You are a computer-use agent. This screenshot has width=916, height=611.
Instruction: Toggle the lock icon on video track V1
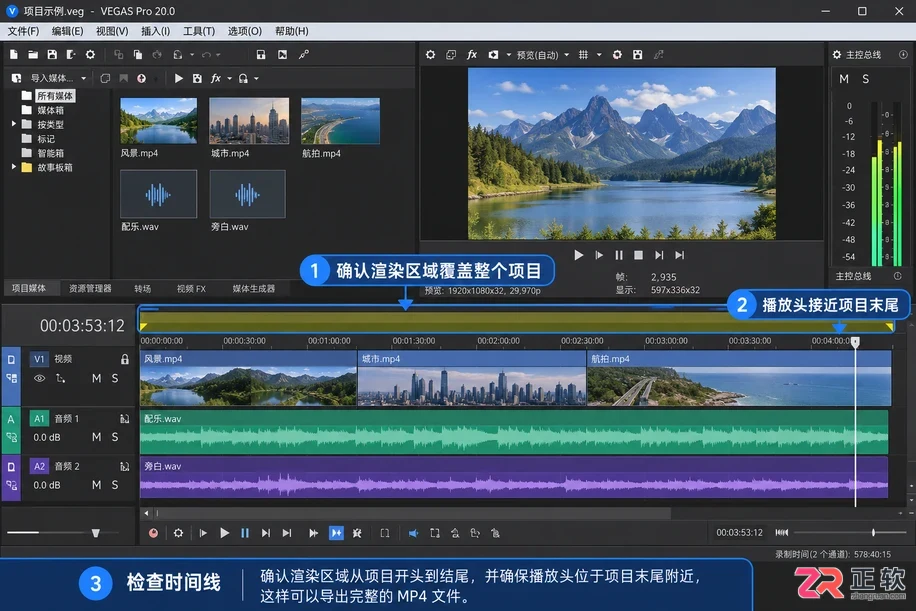(x=124, y=359)
